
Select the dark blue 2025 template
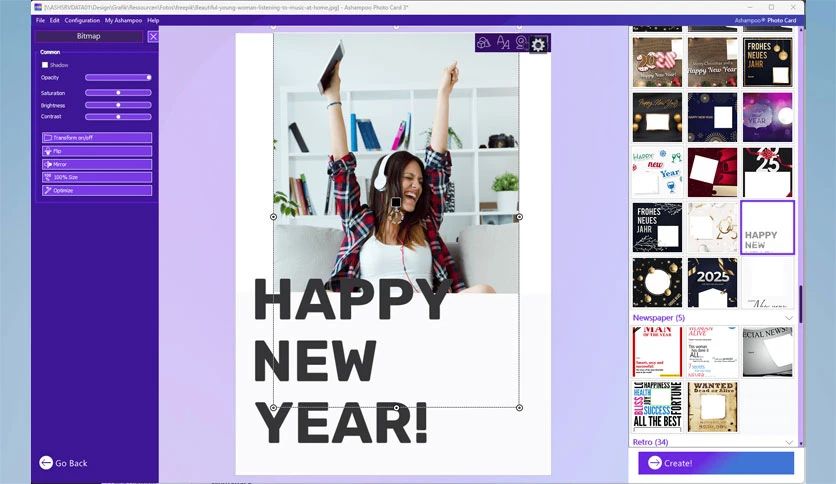(x=712, y=283)
